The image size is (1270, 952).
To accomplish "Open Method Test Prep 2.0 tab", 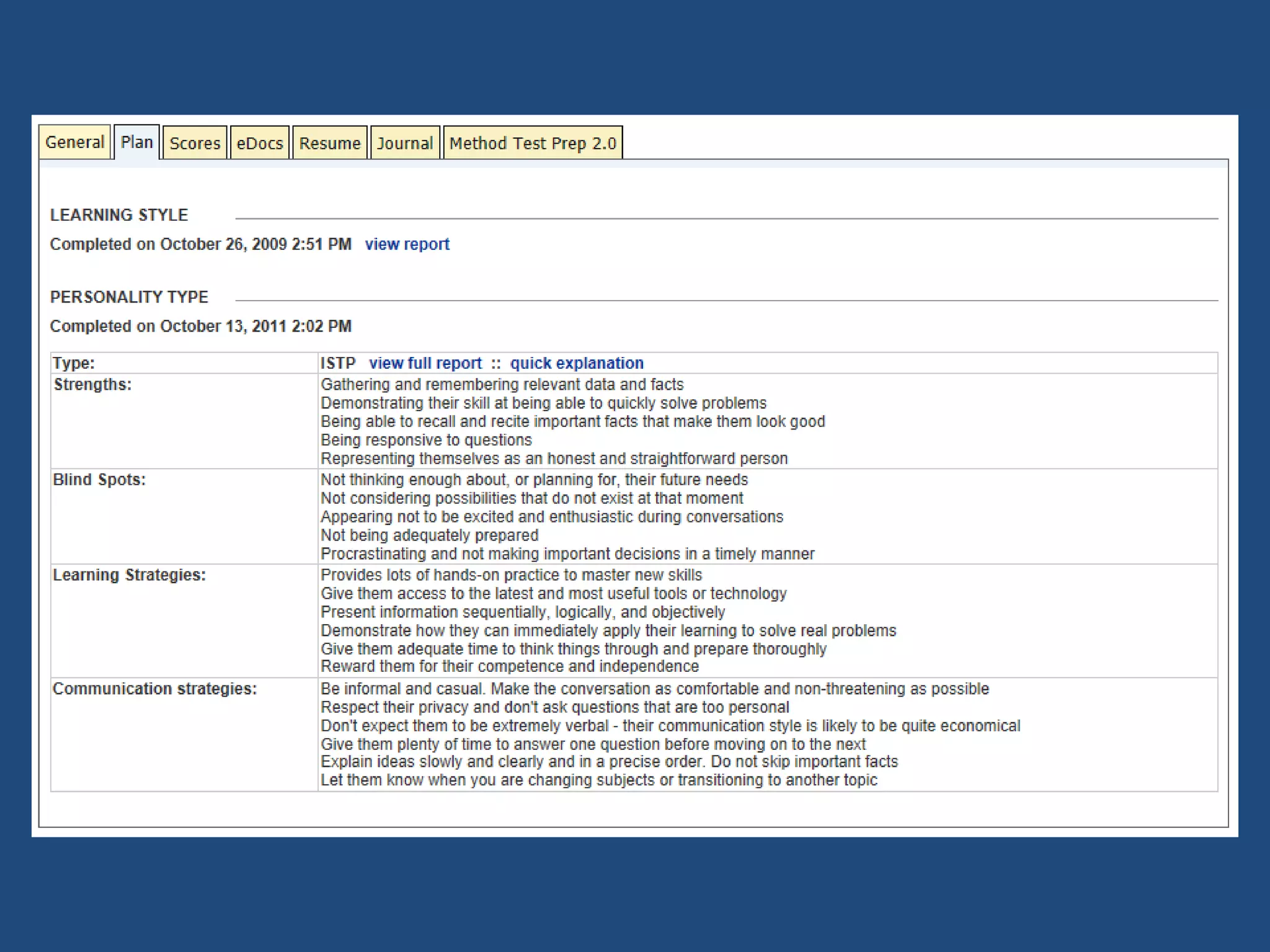I will pos(533,143).
